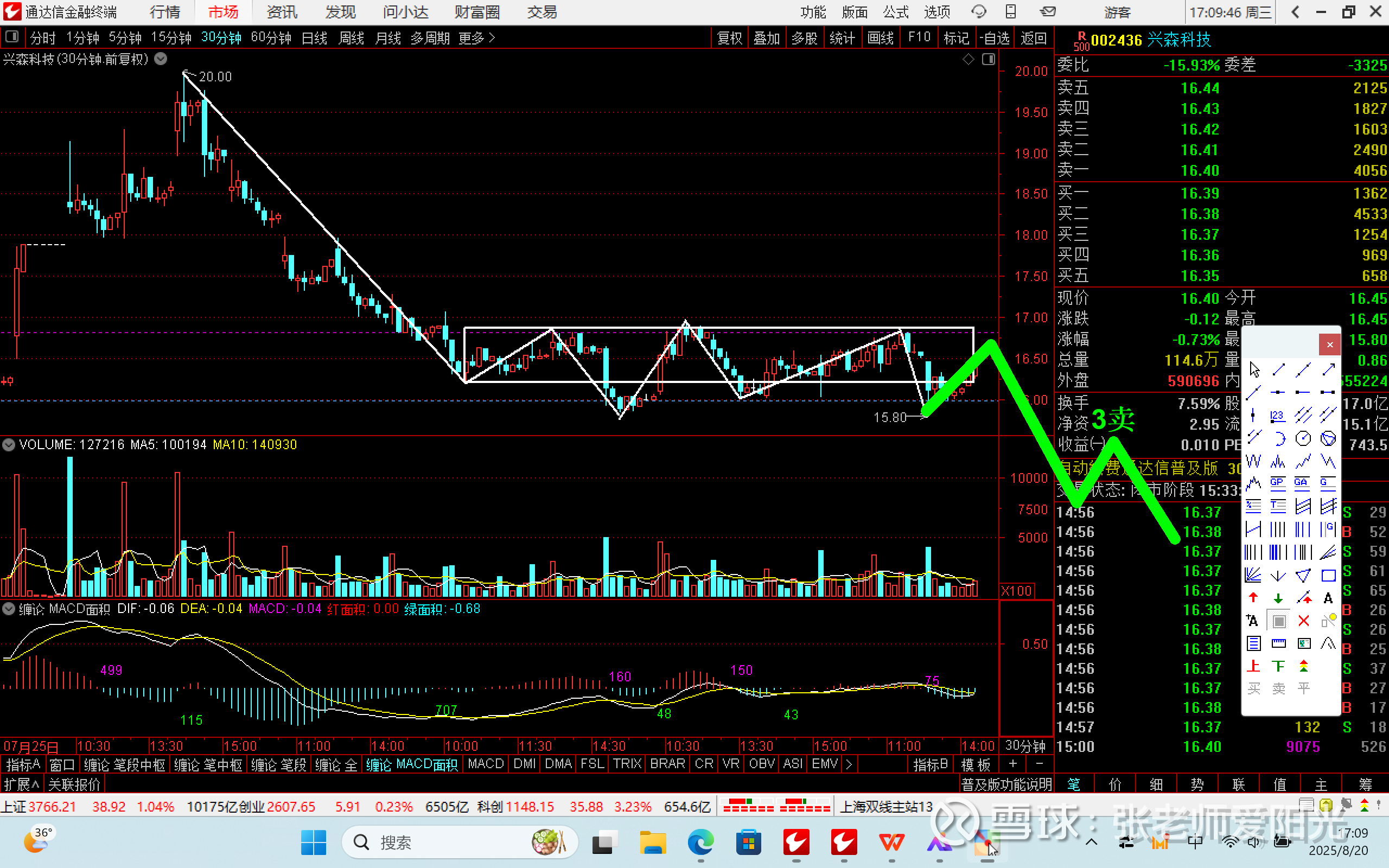Select the ruler measurement tool

pos(1279,643)
